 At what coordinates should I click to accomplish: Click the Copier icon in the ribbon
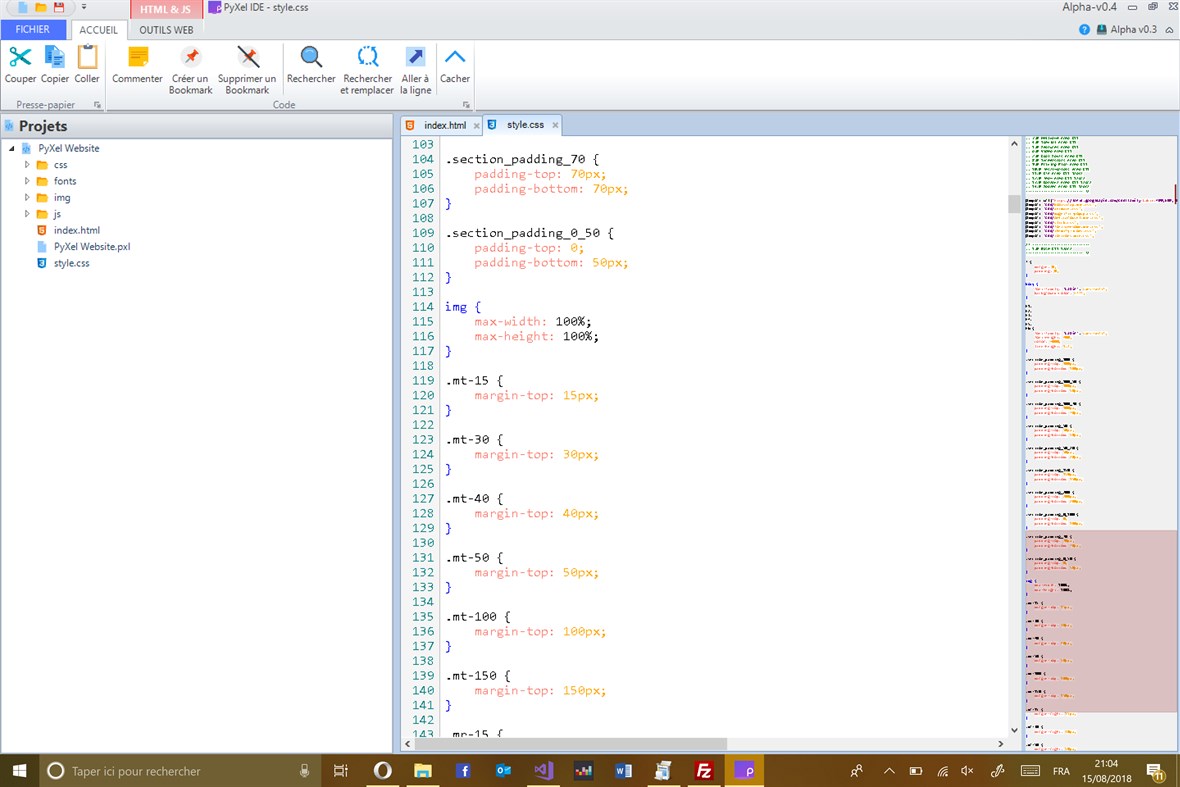54,65
